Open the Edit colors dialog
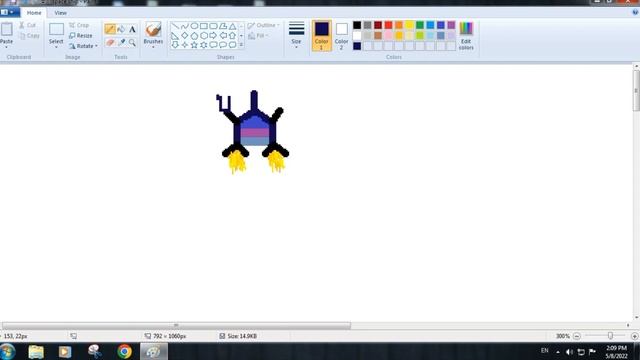Screen dimensions: 640x360 (x=466, y=36)
